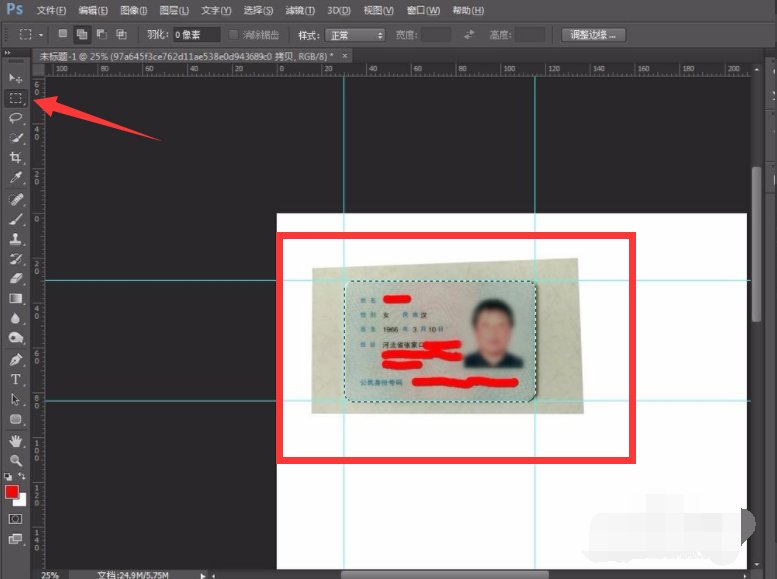
Task: Open the Layer (图层) menu
Action: 174,10
